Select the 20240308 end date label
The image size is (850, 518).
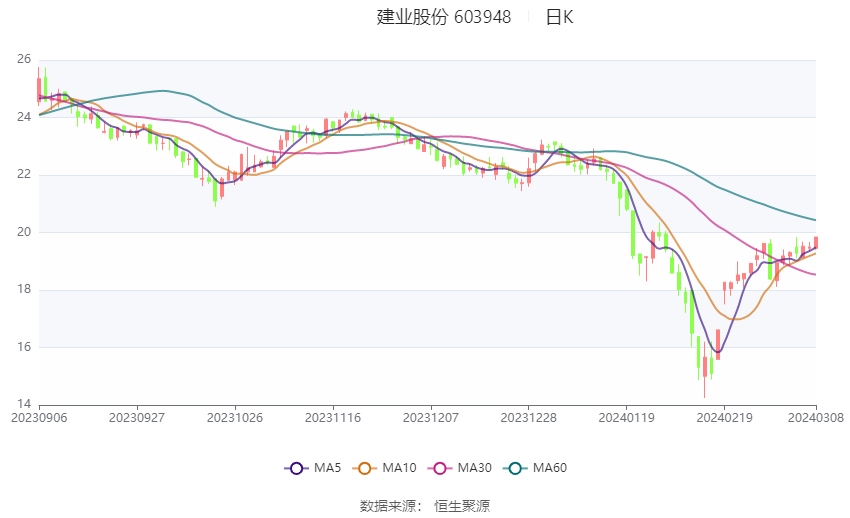coord(816,417)
